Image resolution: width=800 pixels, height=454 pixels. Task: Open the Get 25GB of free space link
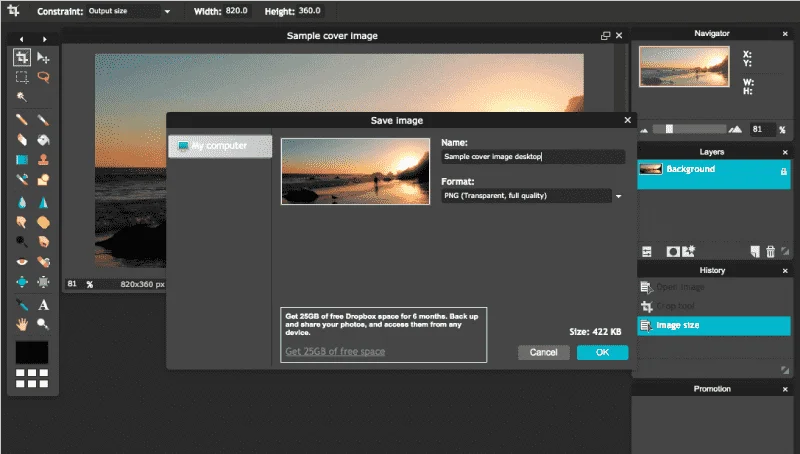click(335, 351)
